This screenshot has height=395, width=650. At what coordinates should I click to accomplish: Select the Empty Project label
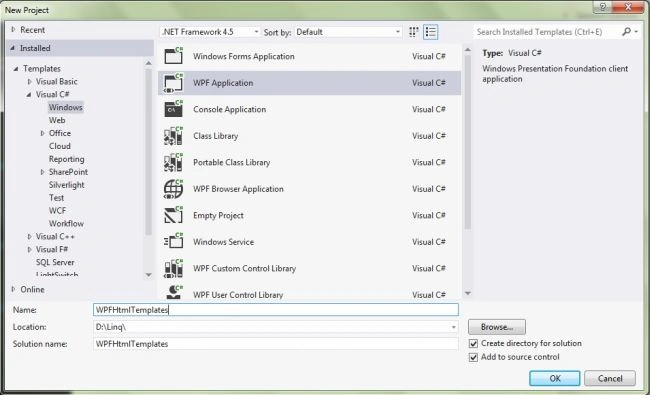(x=218, y=216)
